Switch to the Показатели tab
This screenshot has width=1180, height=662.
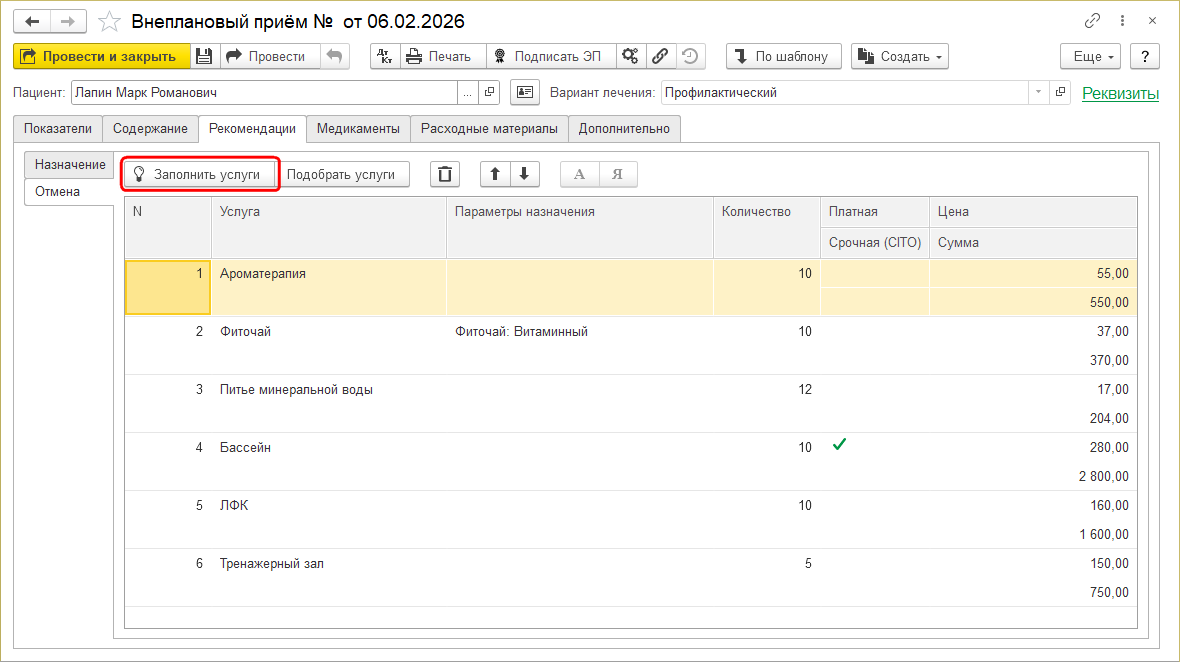click(58, 129)
